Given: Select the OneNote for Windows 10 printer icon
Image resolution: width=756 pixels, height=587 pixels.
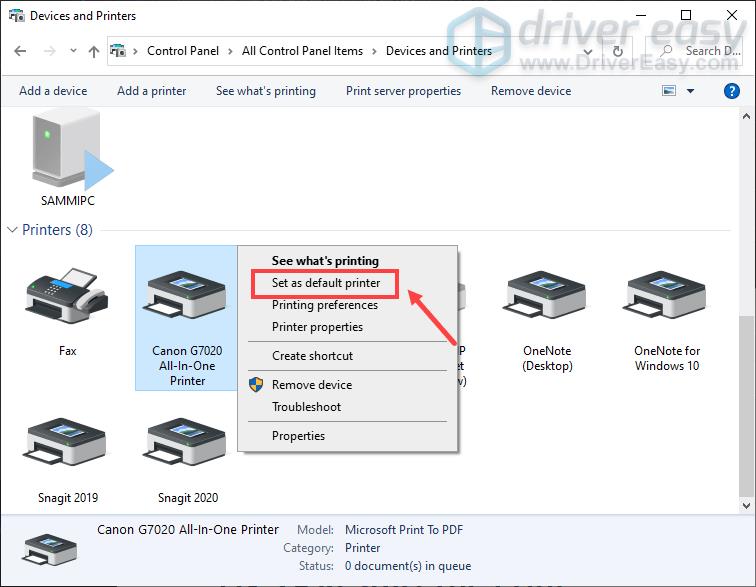Looking at the screenshot, I should [666, 295].
